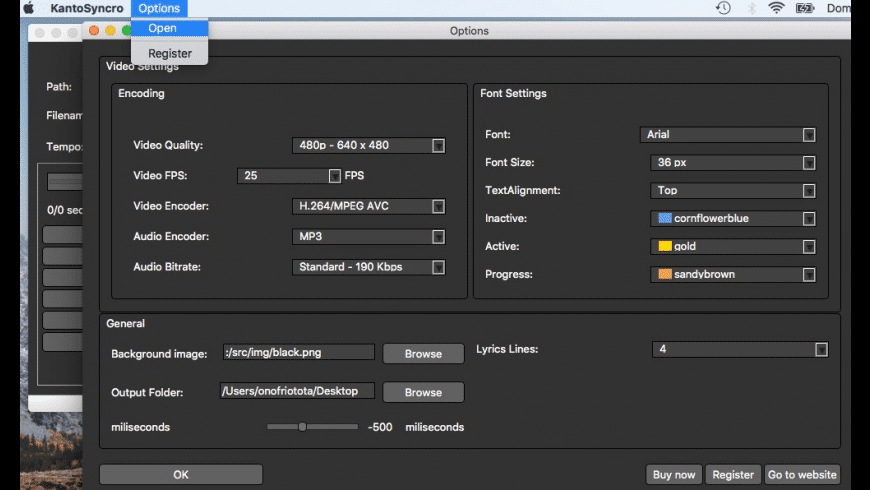This screenshot has width=870, height=490.
Task: Open the TextAlignment dropdown
Action: 732,190
